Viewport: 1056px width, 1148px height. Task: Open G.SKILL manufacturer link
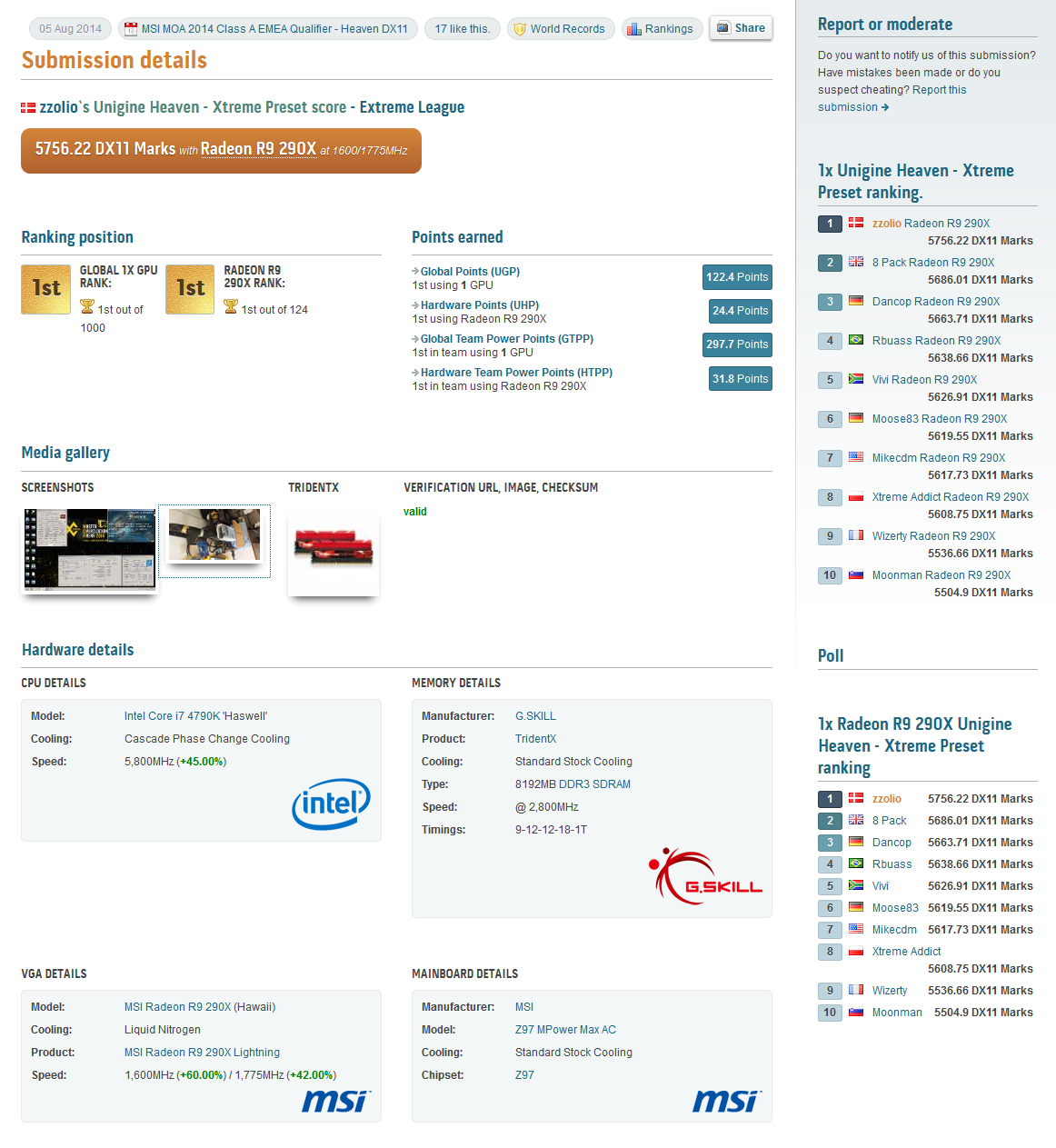pyautogui.click(x=535, y=716)
